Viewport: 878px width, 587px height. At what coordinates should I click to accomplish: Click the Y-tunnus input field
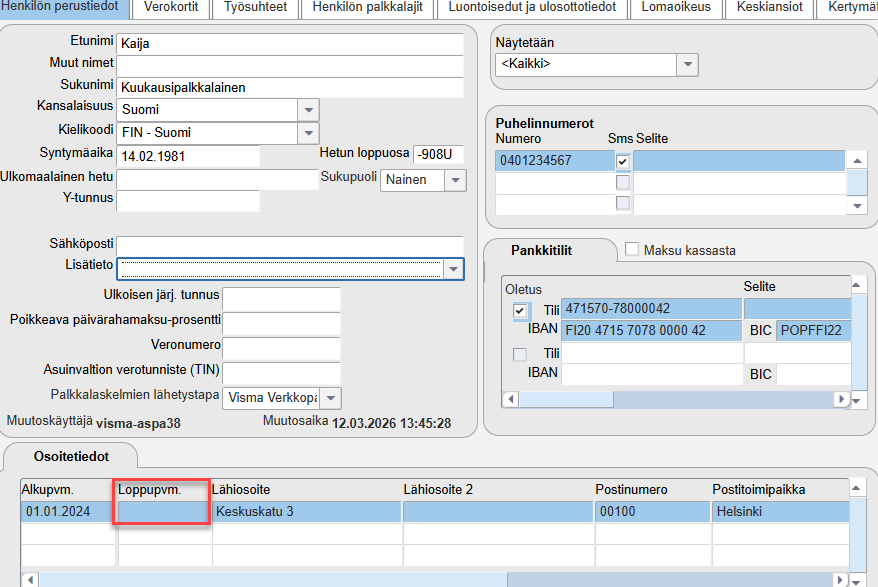coord(188,201)
